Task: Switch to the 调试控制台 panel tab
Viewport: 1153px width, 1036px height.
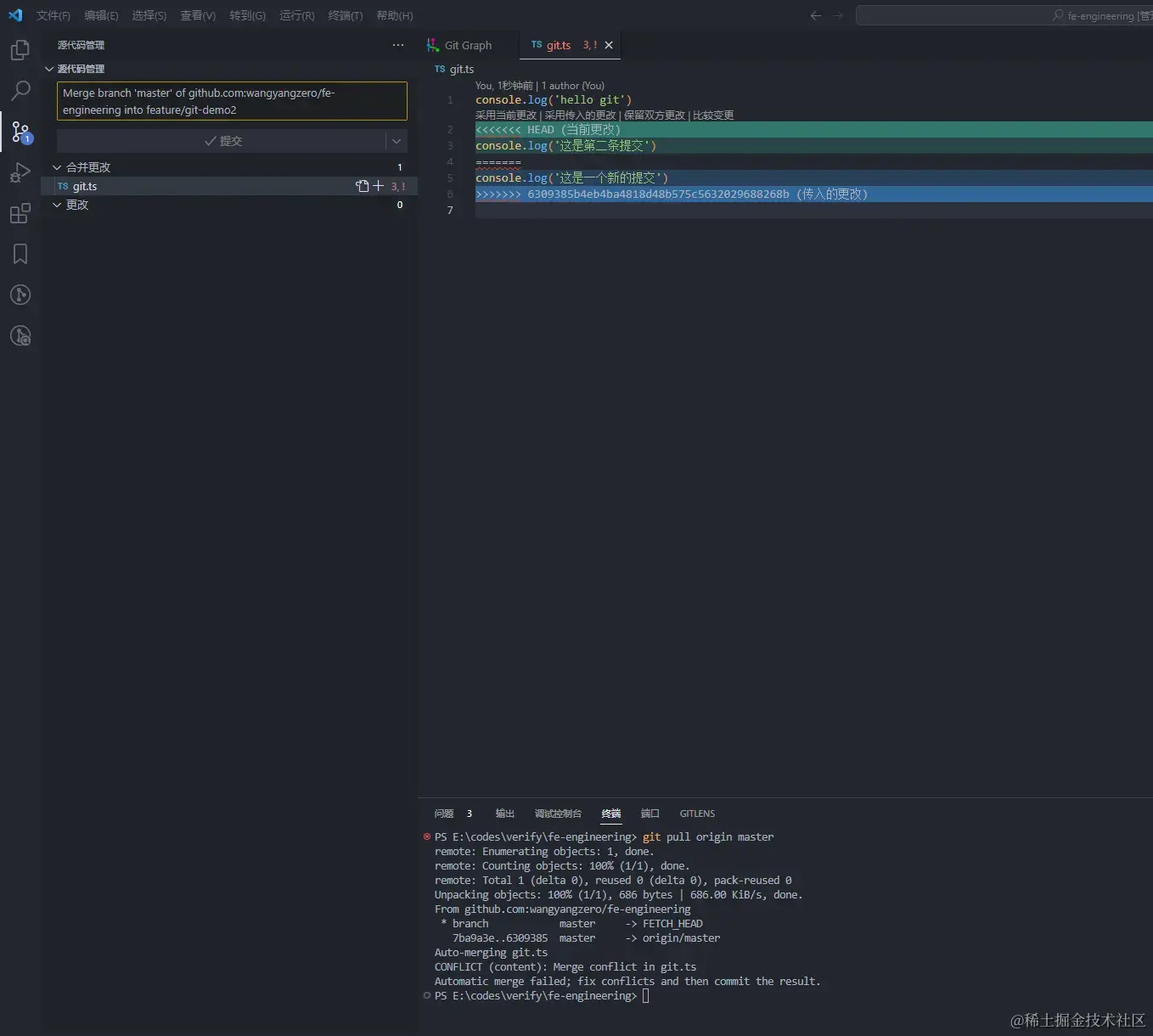Action: pos(558,814)
